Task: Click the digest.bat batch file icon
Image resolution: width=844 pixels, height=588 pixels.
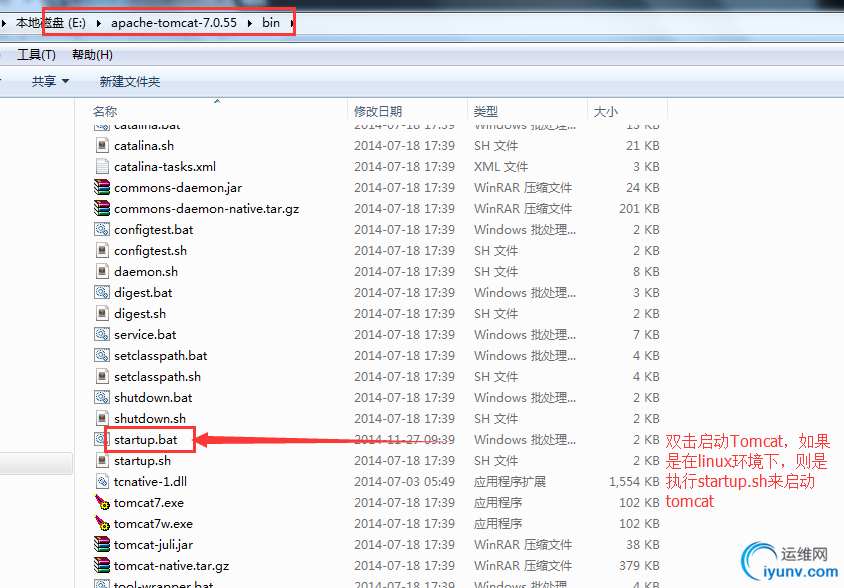Action: [102, 292]
